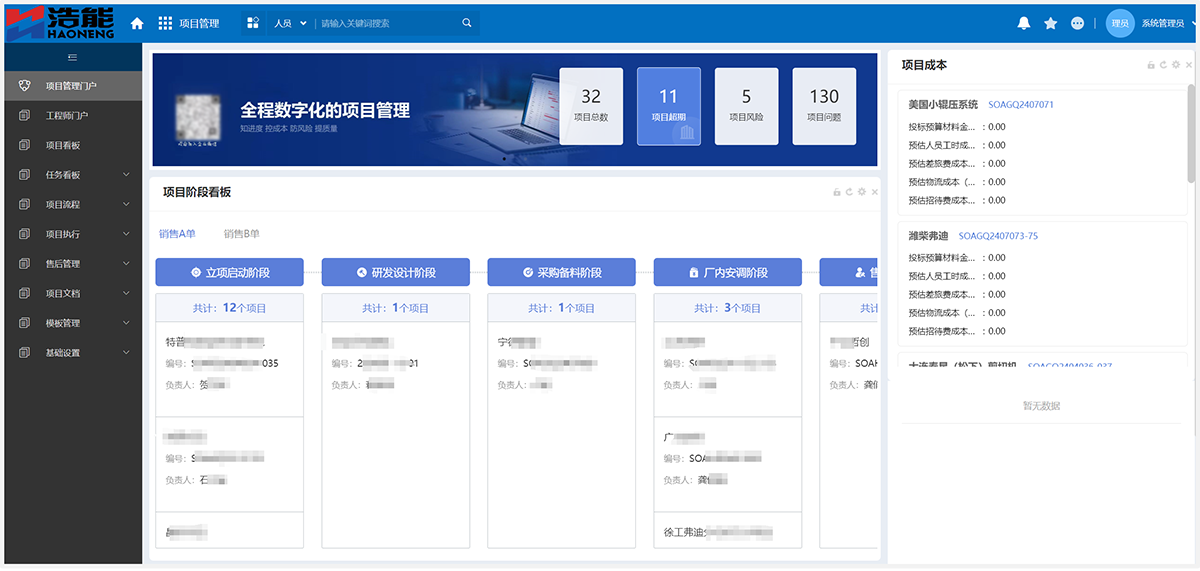Screen dimensions: 1200x571
Task: Click the 项目执行 sidebar icon
Action: [x=25, y=234]
